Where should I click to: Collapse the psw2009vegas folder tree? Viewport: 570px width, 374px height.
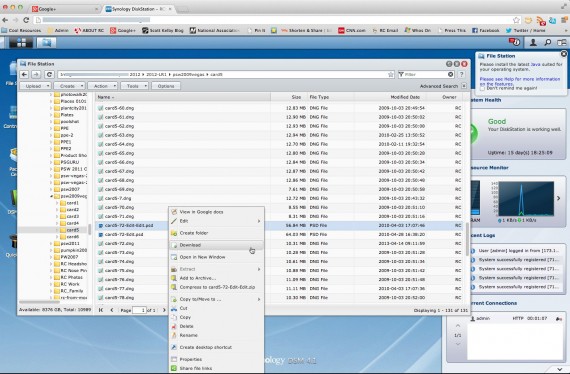coord(51,196)
